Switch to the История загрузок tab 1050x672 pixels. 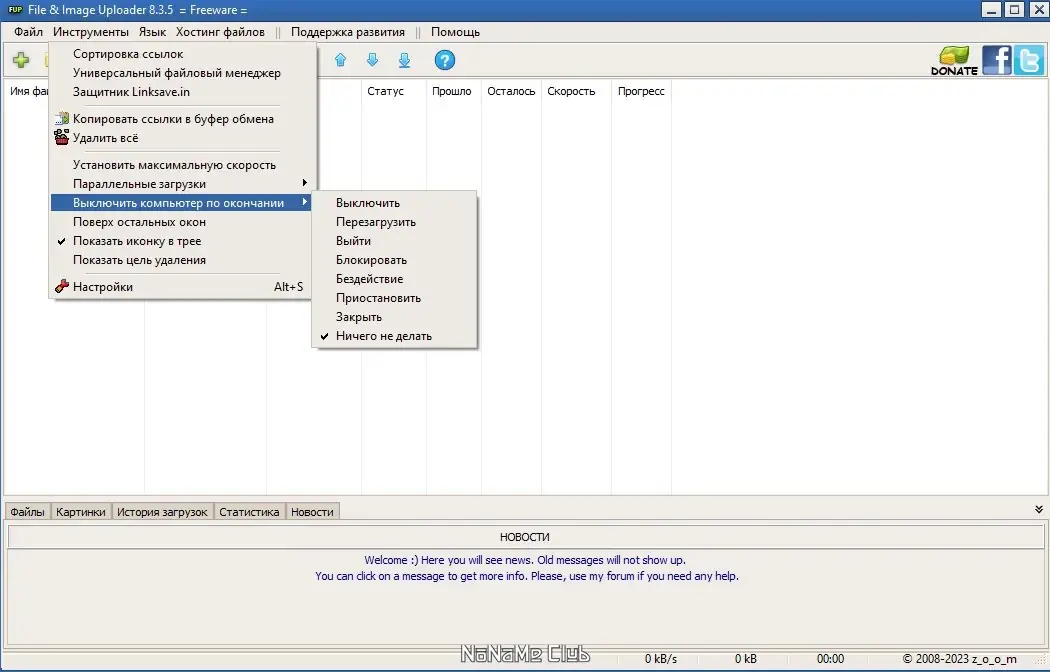(164, 511)
